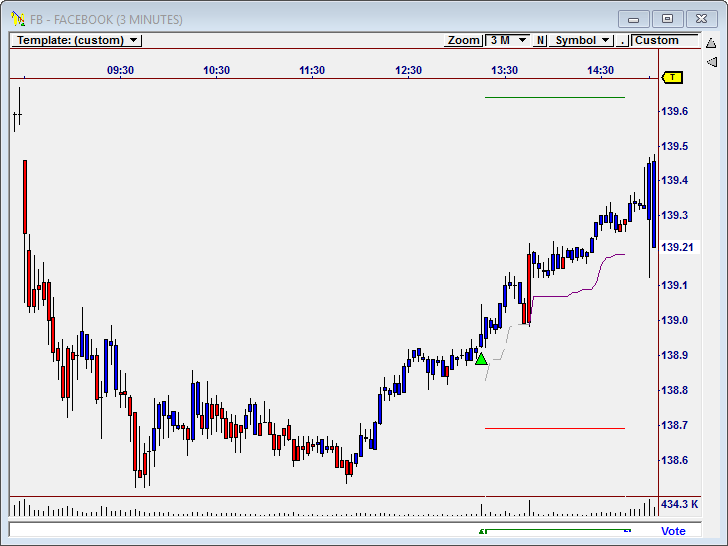Click the Custom text field
The image size is (728, 546).
665,40
